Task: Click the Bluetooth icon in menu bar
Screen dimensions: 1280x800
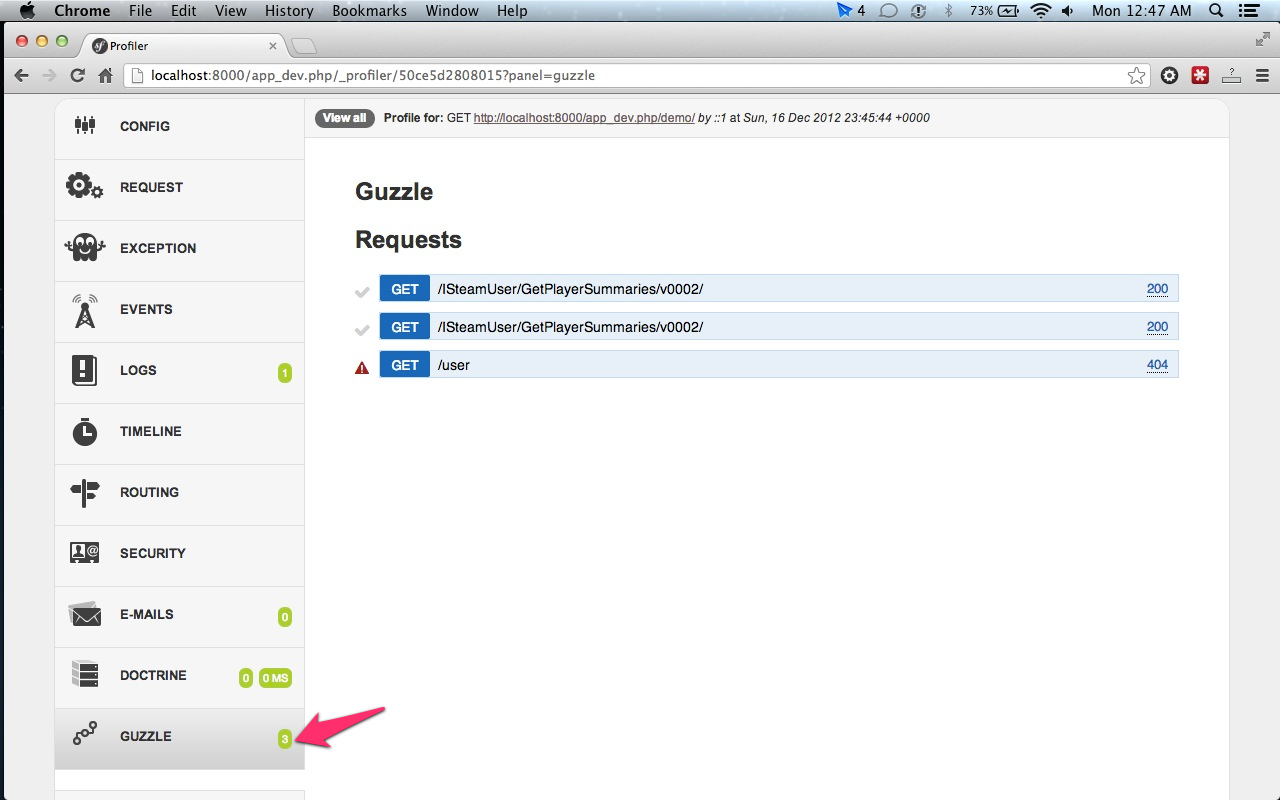Action: tap(949, 11)
